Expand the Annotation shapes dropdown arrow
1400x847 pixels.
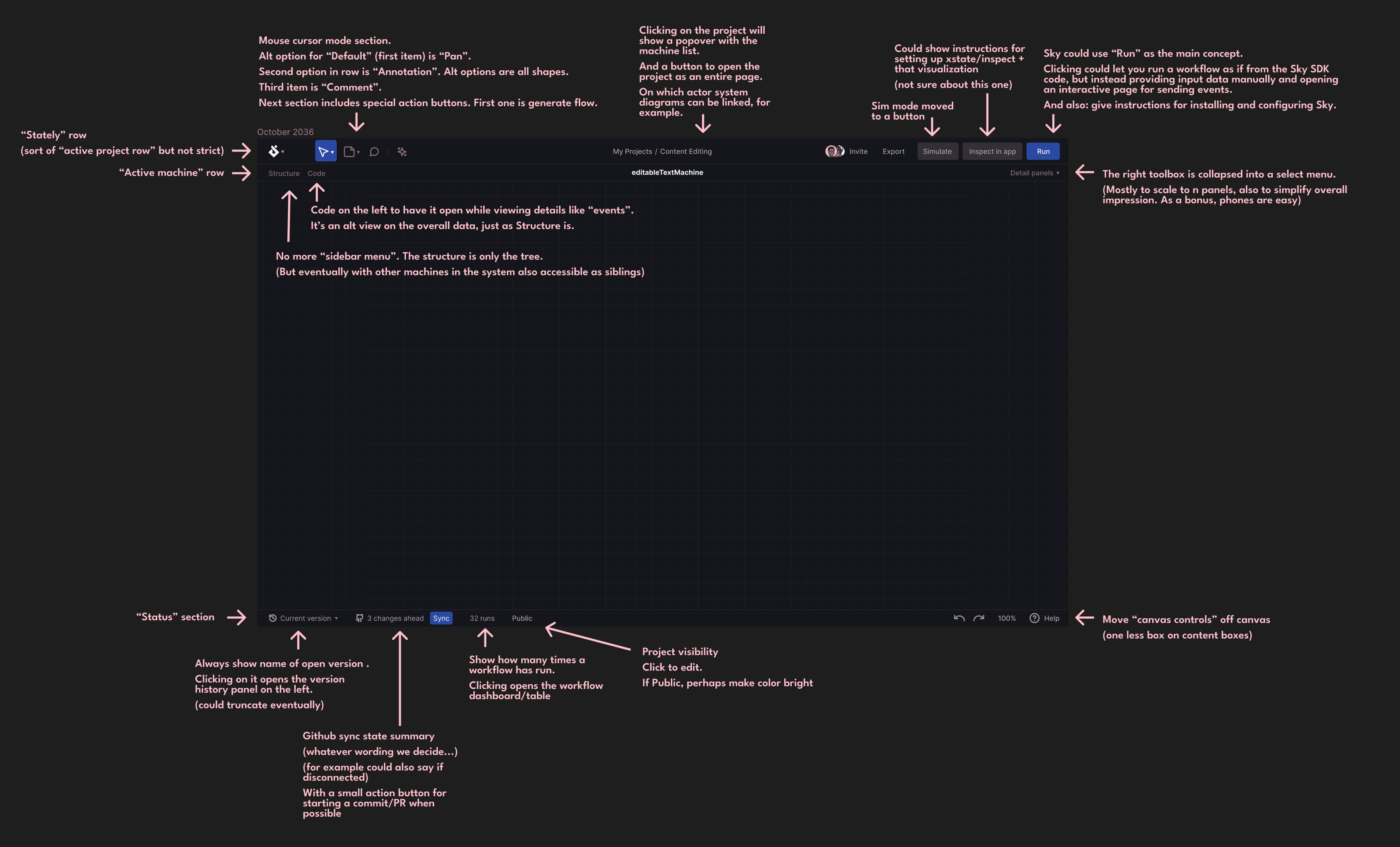click(359, 152)
